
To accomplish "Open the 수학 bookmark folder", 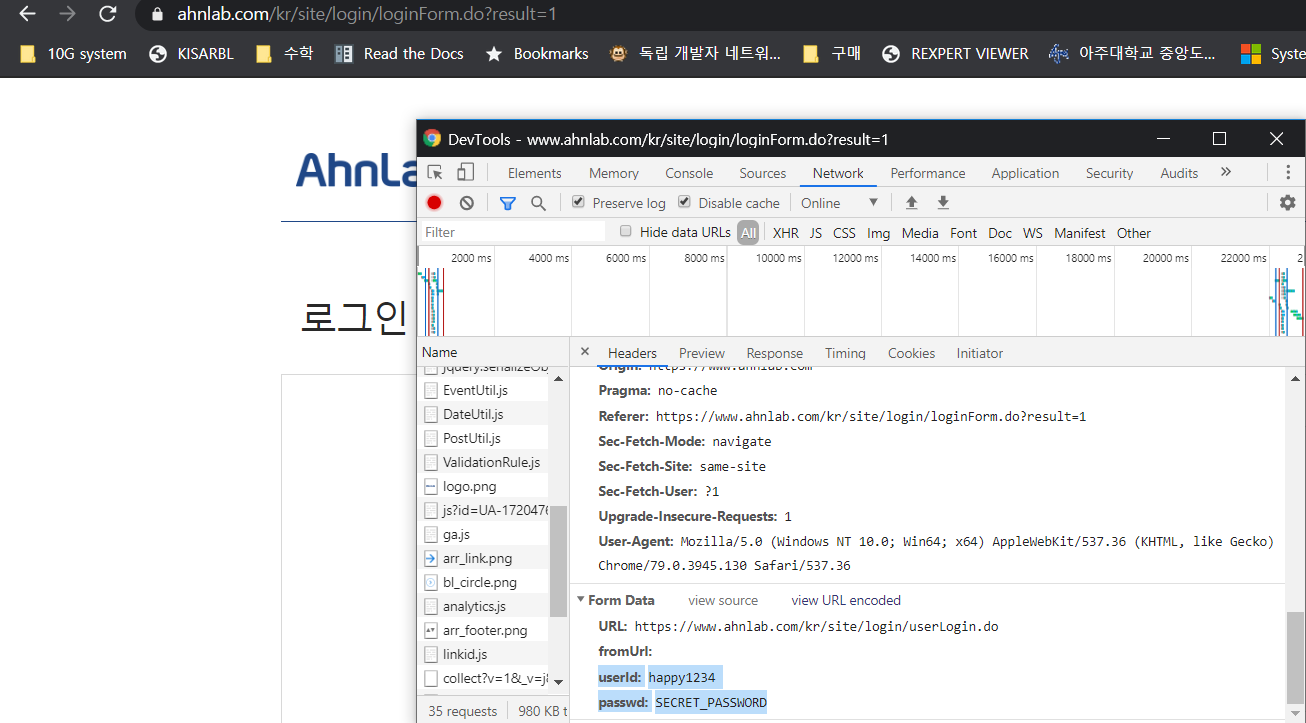I will point(285,53).
